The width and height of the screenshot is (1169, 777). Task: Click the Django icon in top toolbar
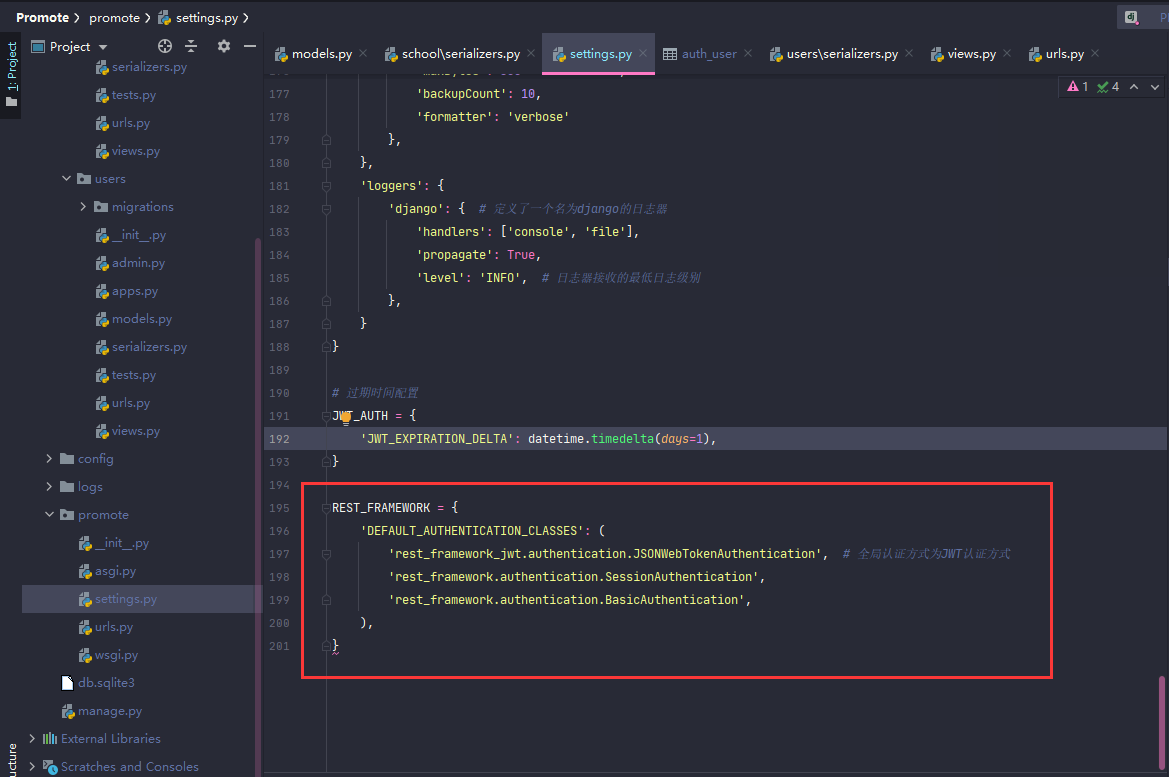(x=1132, y=17)
